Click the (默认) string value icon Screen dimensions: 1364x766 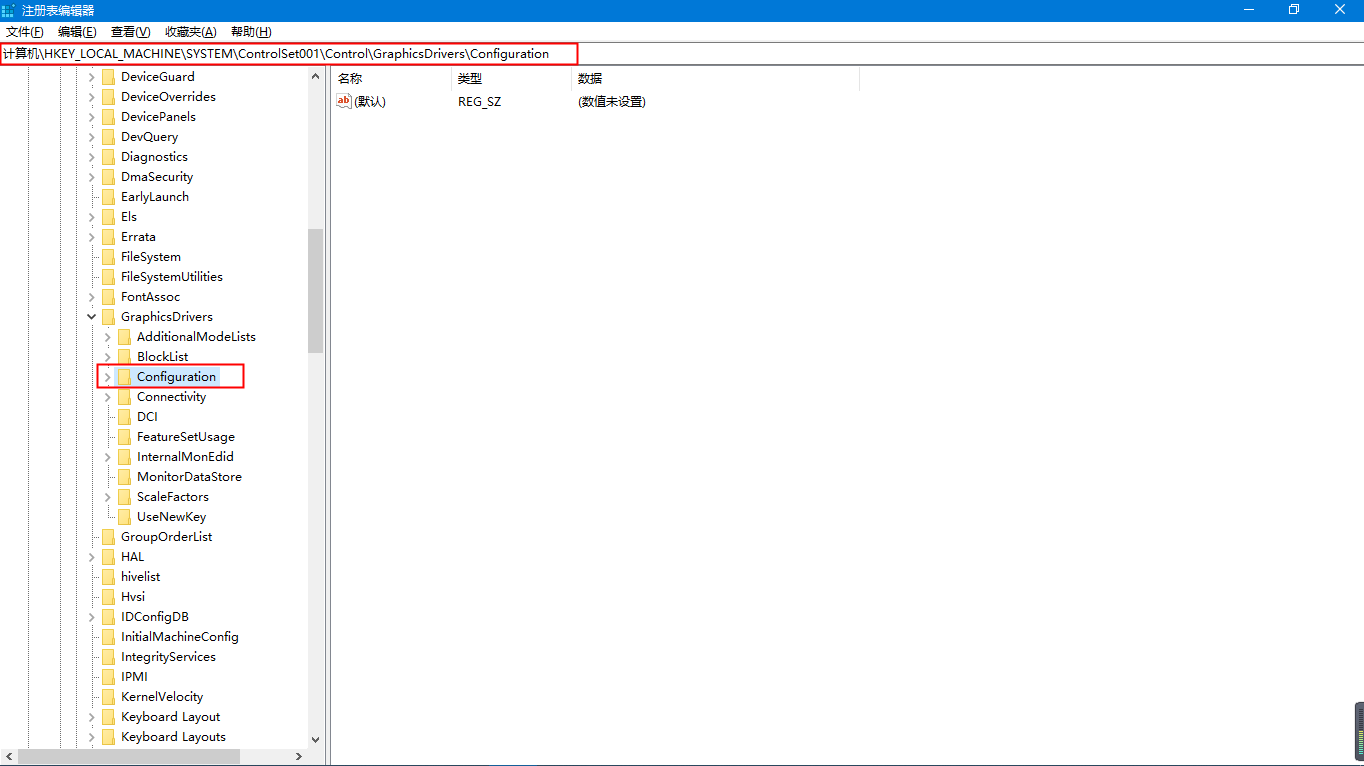pos(344,101)
